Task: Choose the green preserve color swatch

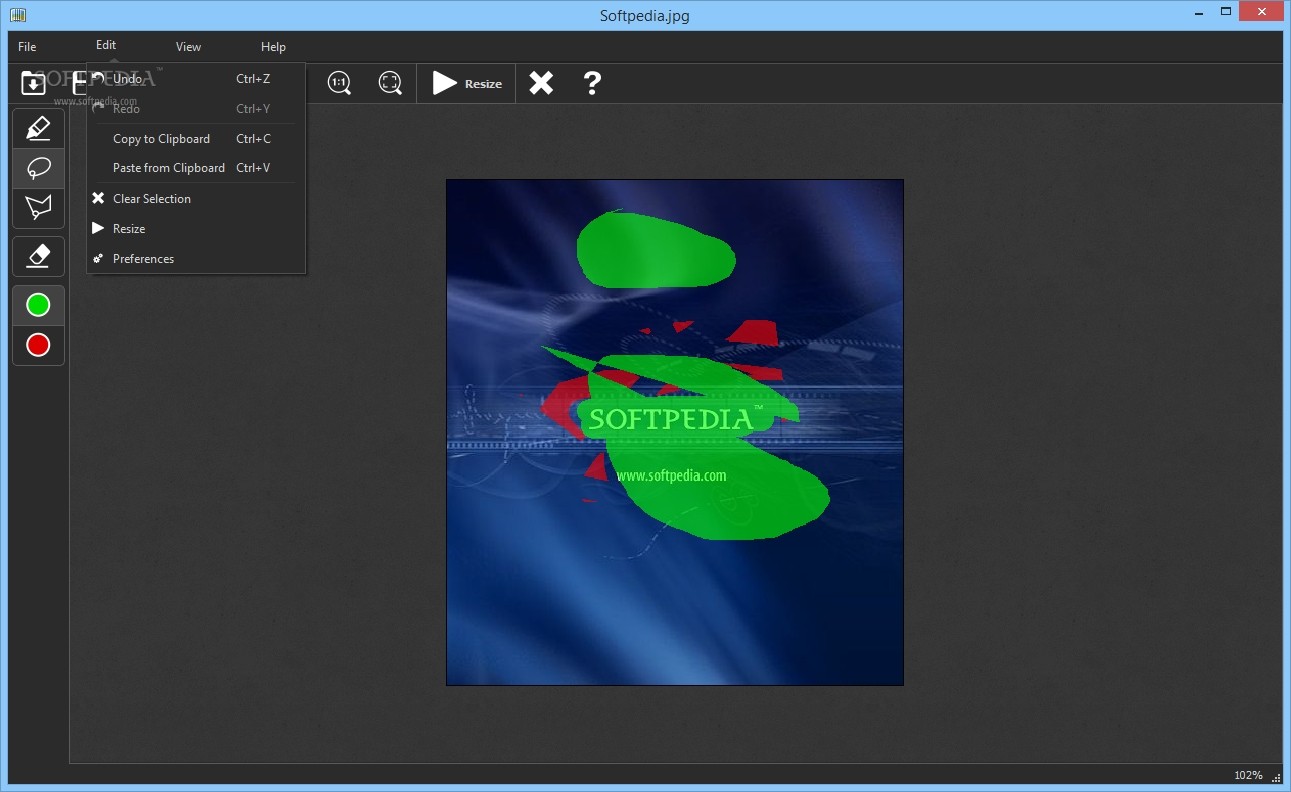Action: click(x=38, y=305)
